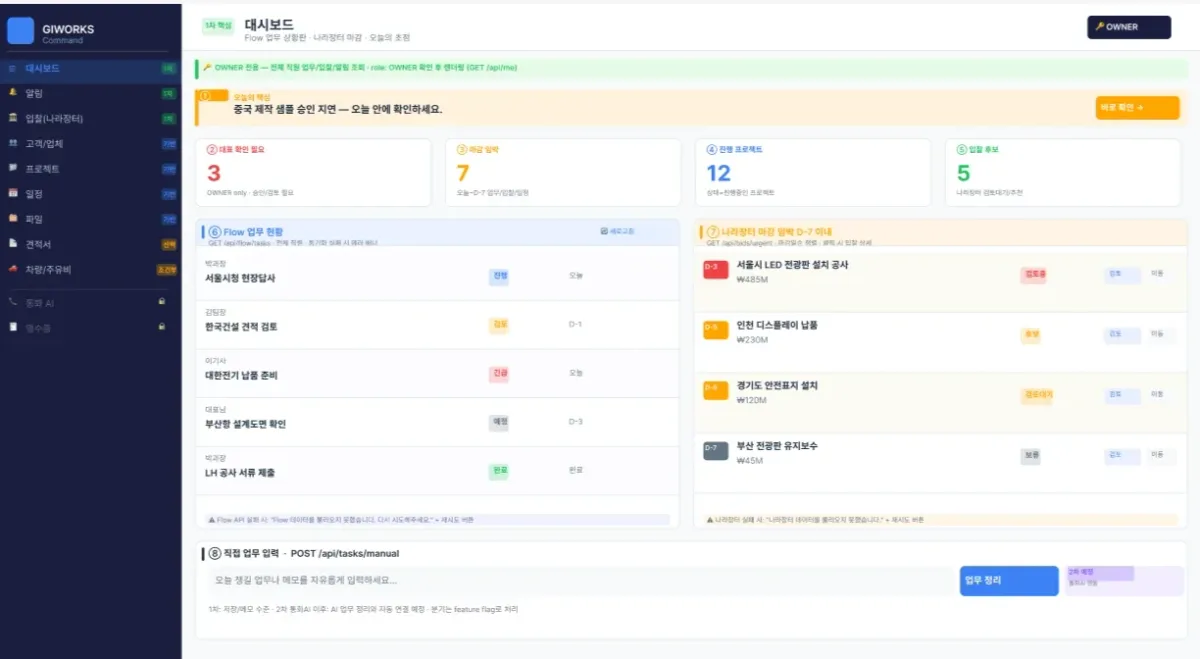The image size is (1200, 659).
Task: Click the receipt icon in bottom sidebar row
Action: click(x=13, y=326)
